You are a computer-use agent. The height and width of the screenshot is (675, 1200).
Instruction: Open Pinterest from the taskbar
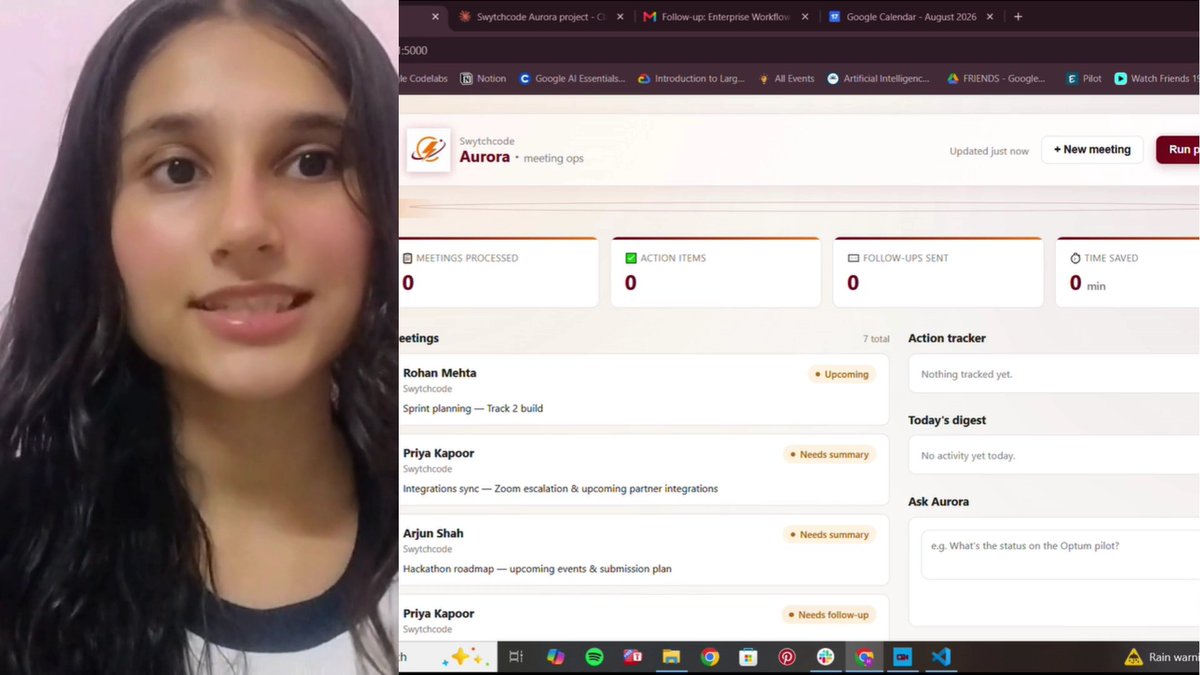click(x=787, y=657)
